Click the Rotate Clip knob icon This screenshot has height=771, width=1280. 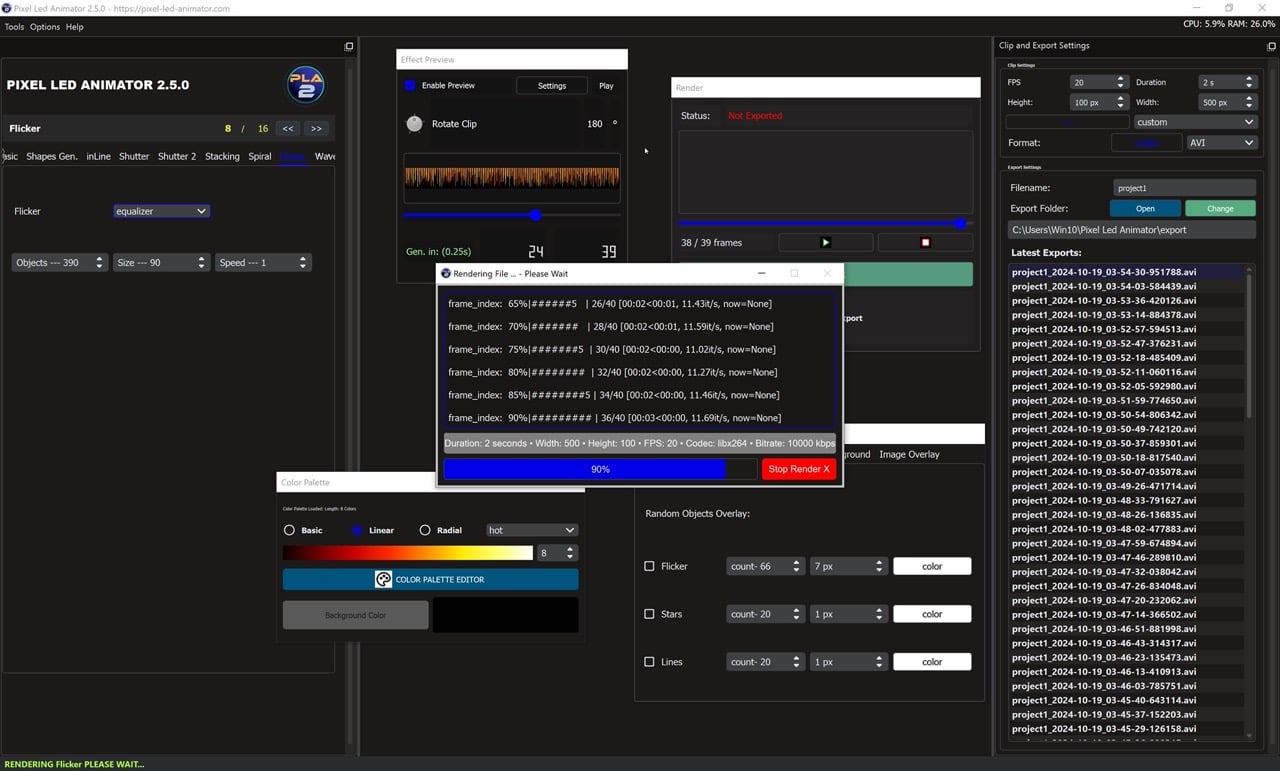(414, 123)
